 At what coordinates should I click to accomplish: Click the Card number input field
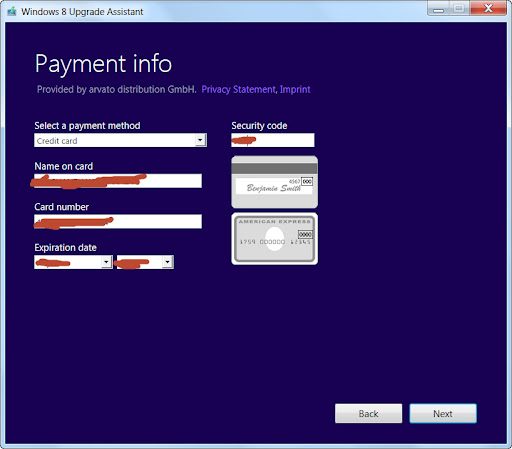point(118,221)
